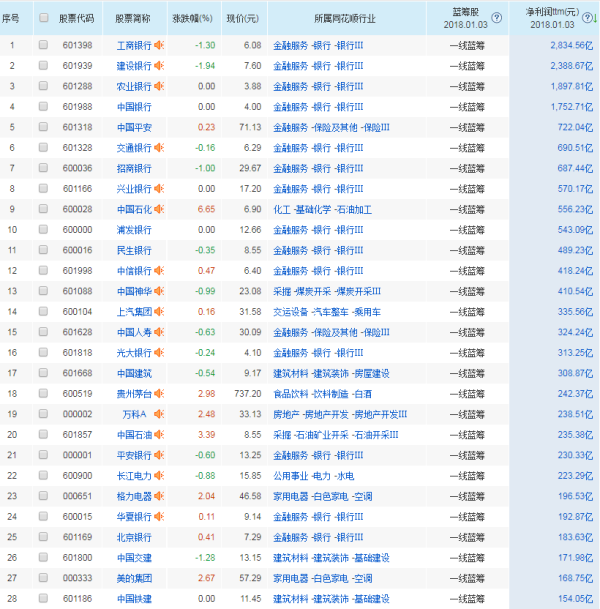Click industry link 食品饮料-饮料制造-白酒
The width and height of the screenshot is (600, 609).
(x=322, y=394)
